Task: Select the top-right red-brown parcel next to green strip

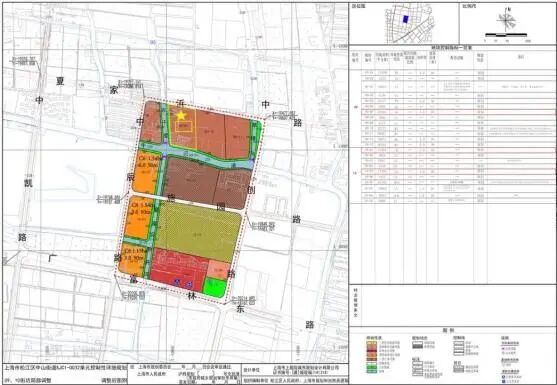Action: (x=237, y=136)
